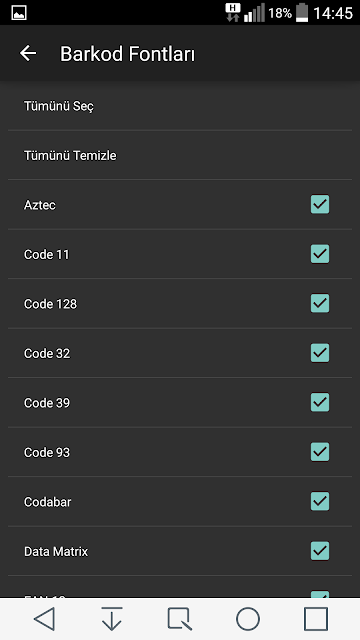Tap the recent apps square button
This screenshot has height=640, width=360.
(x=316, y=619)
